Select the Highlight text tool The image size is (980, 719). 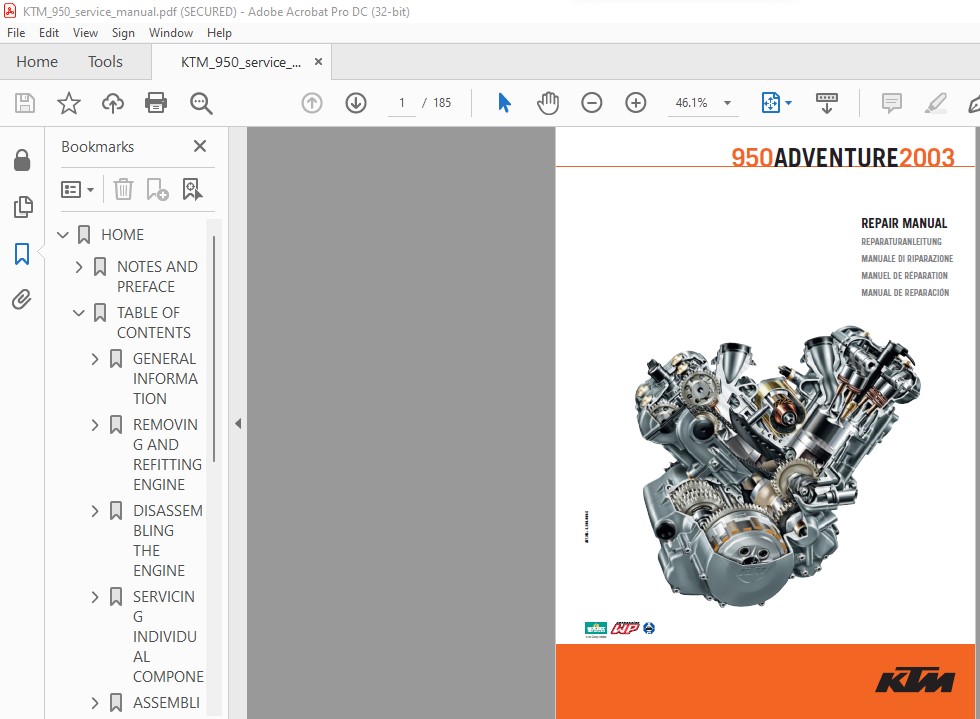(936, 103)
